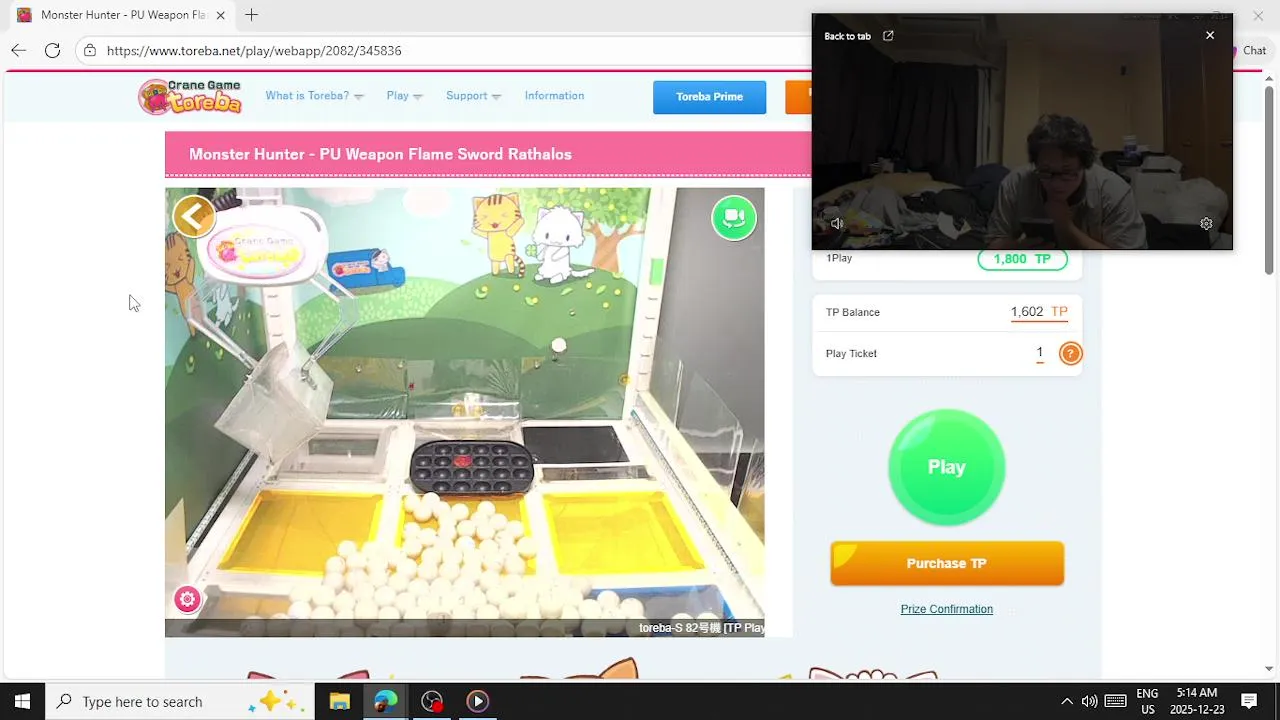The height and width of the screenshot is (720, 1280).
Task: Switch camera view with green camera icon
Action: point(734,217)
